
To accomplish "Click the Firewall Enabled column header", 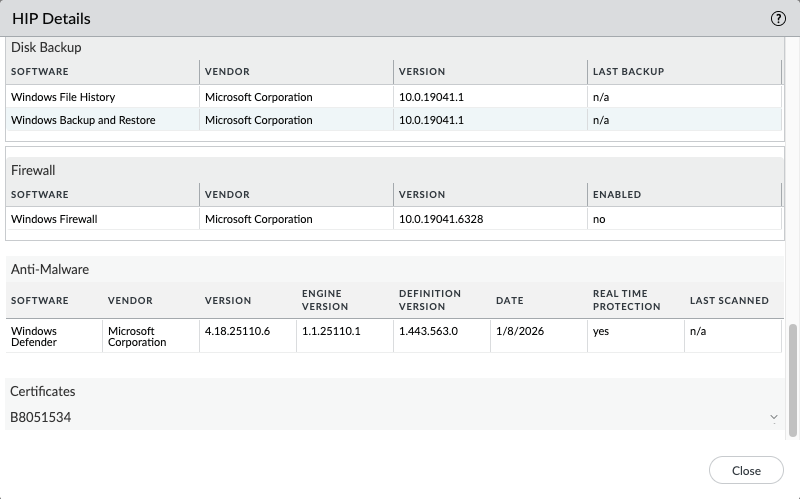I will click(616, 194).
